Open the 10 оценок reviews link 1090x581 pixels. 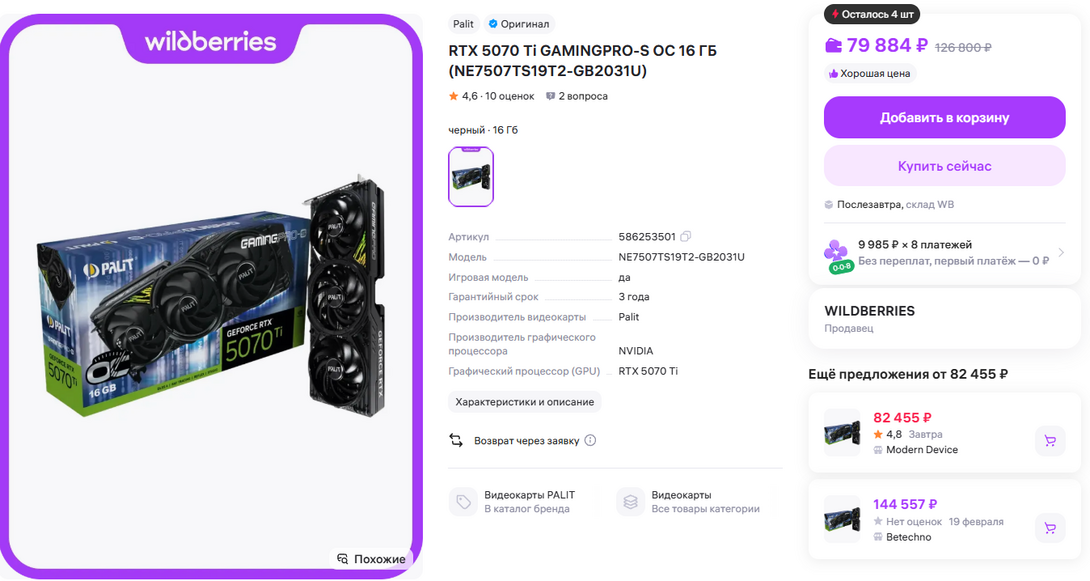pyautogui.click(x=510, y=96)
